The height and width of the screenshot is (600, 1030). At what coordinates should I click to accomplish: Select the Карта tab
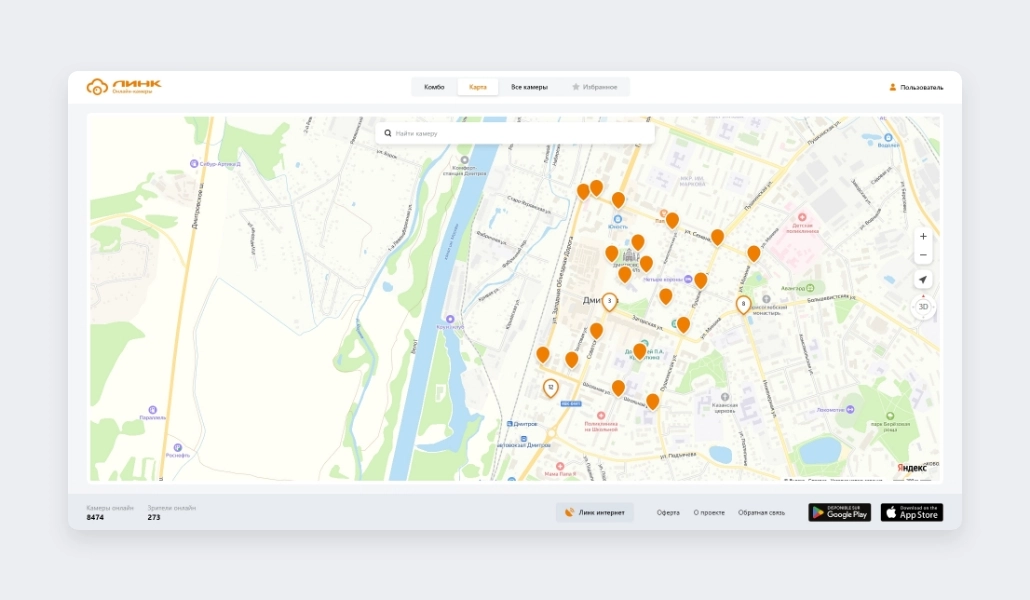pos(478,87)
